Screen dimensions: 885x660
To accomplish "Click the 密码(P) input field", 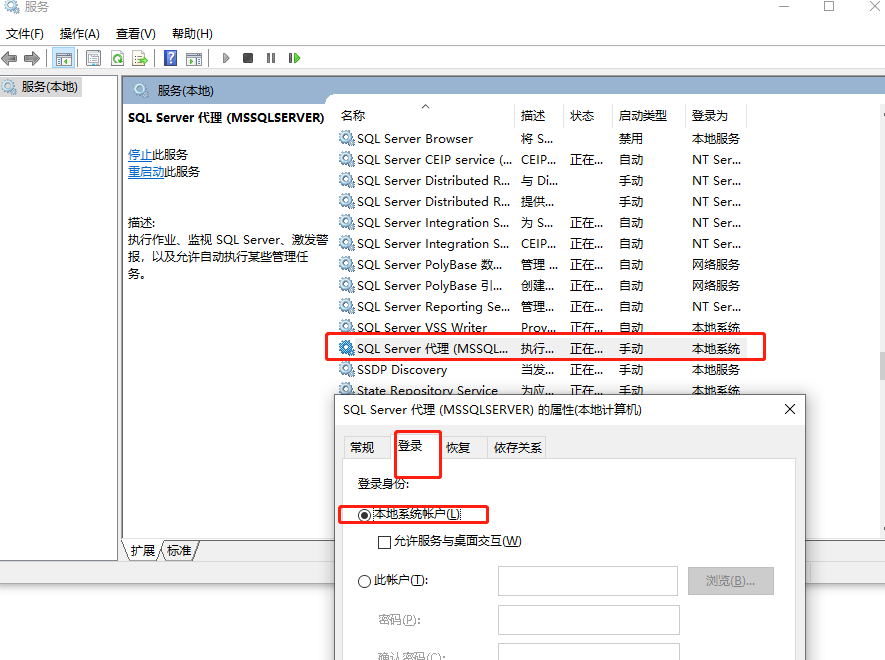I will (588, 620).
